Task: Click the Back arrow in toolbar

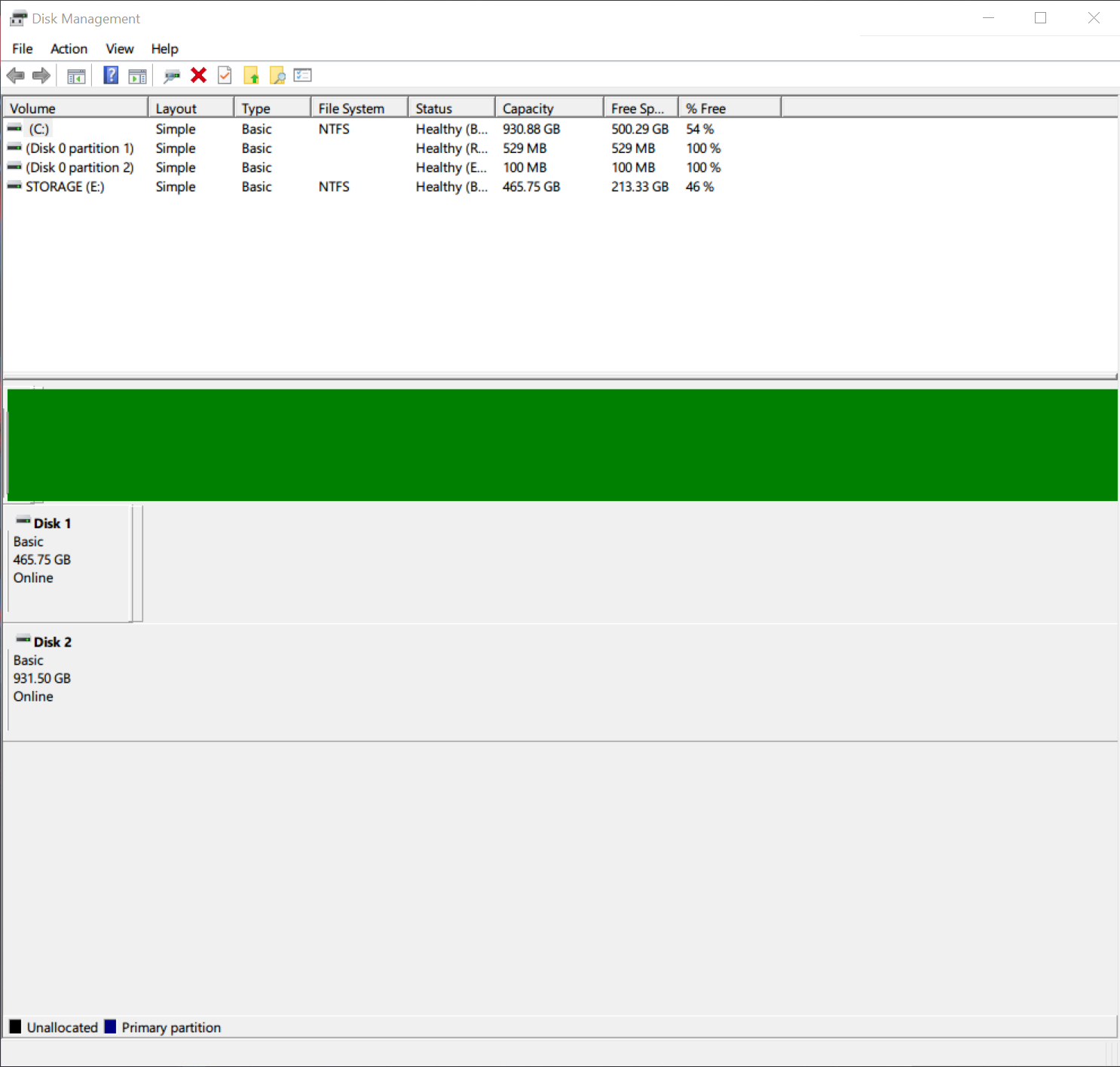Action: (15, 75)
